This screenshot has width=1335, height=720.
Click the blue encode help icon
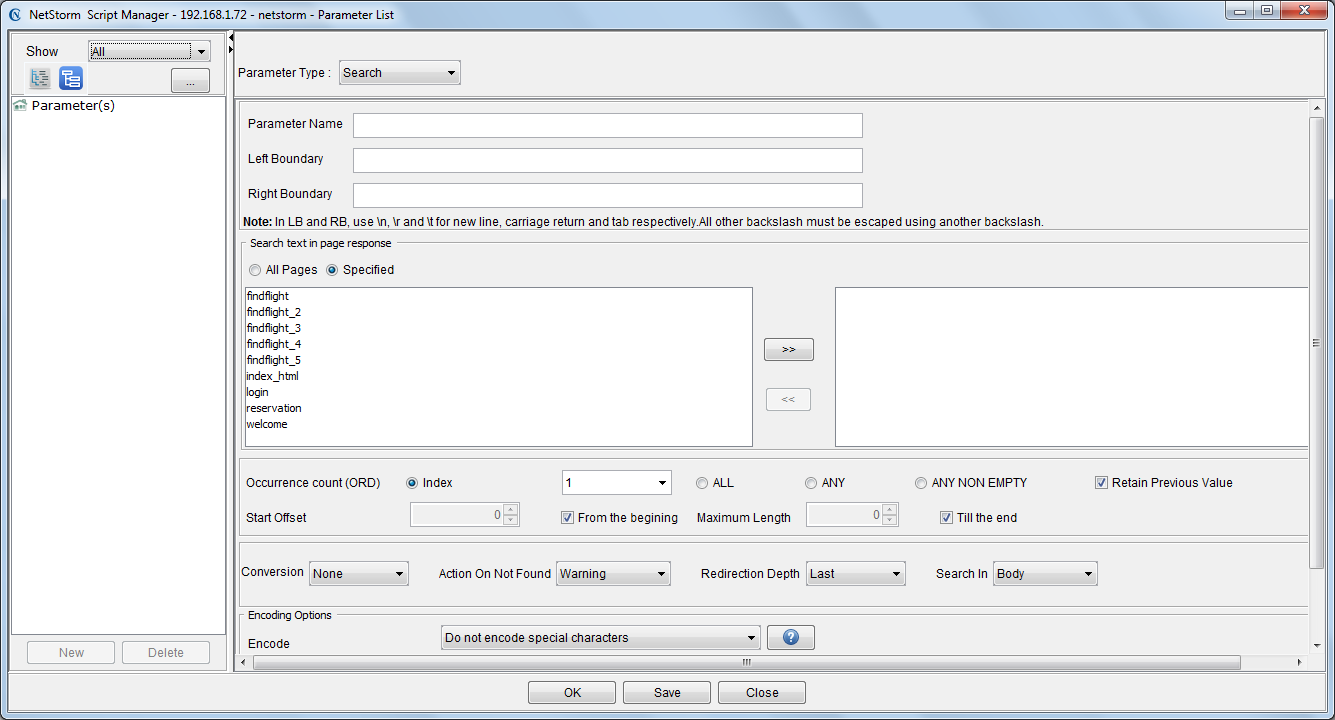point(791,637)
